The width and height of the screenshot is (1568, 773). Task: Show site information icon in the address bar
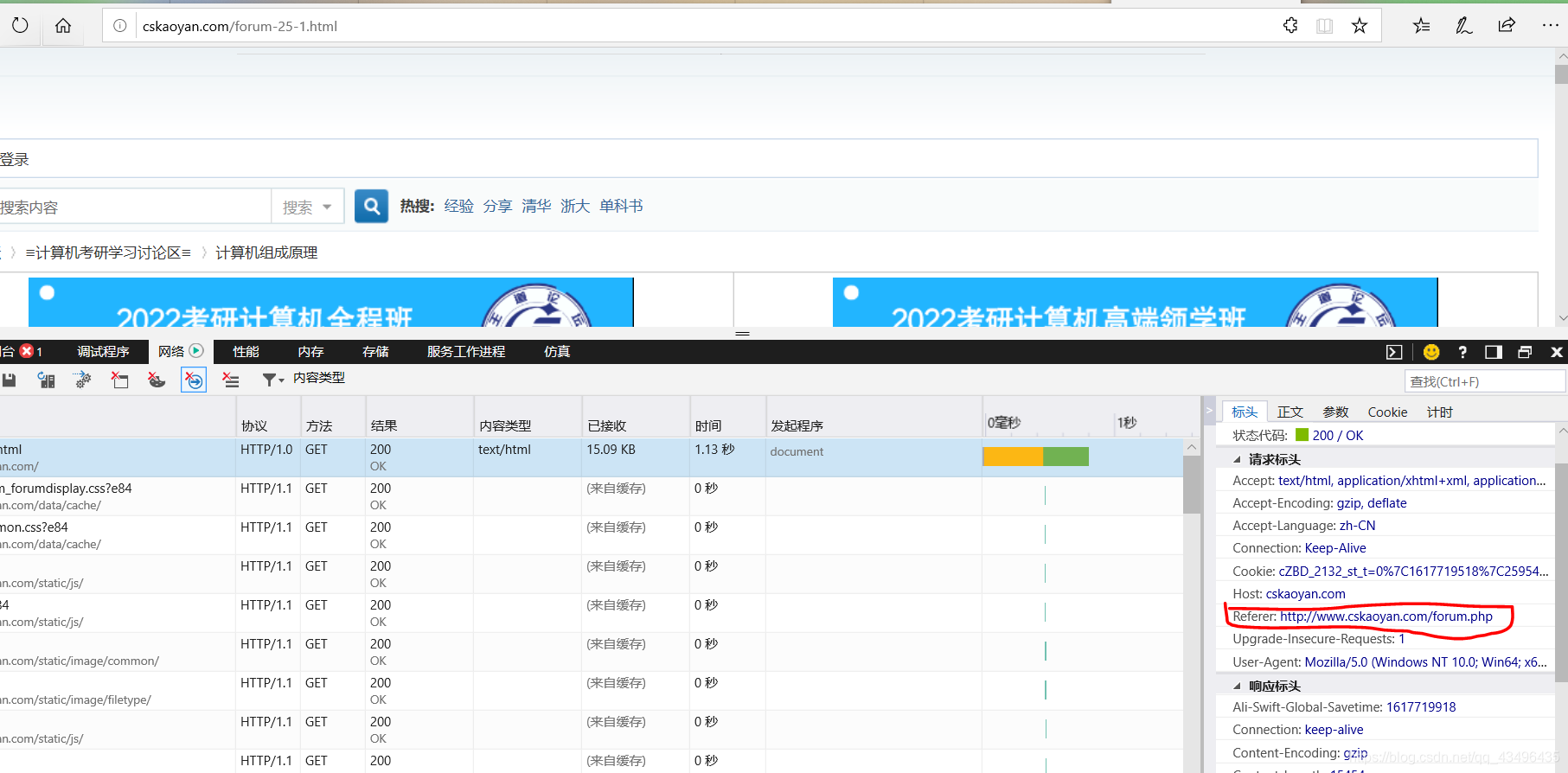(120, 26)
